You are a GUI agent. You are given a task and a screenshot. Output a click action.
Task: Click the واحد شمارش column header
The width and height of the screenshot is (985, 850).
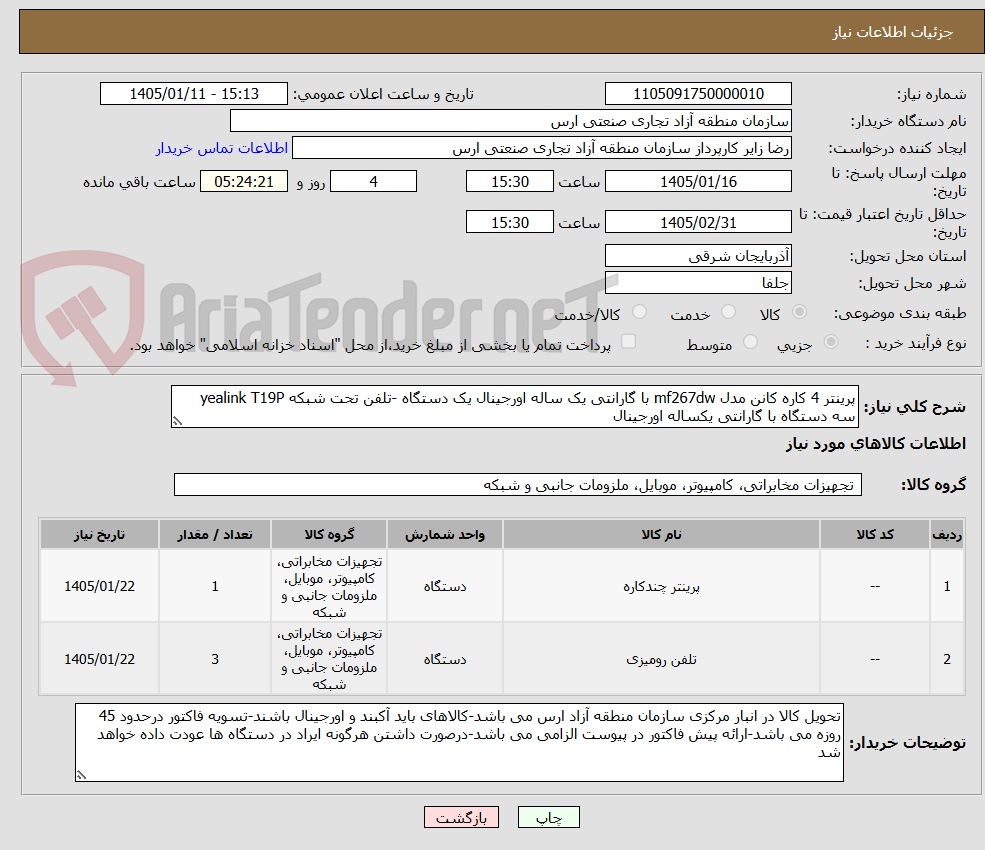pyautogui.click(x=445, y=534)
